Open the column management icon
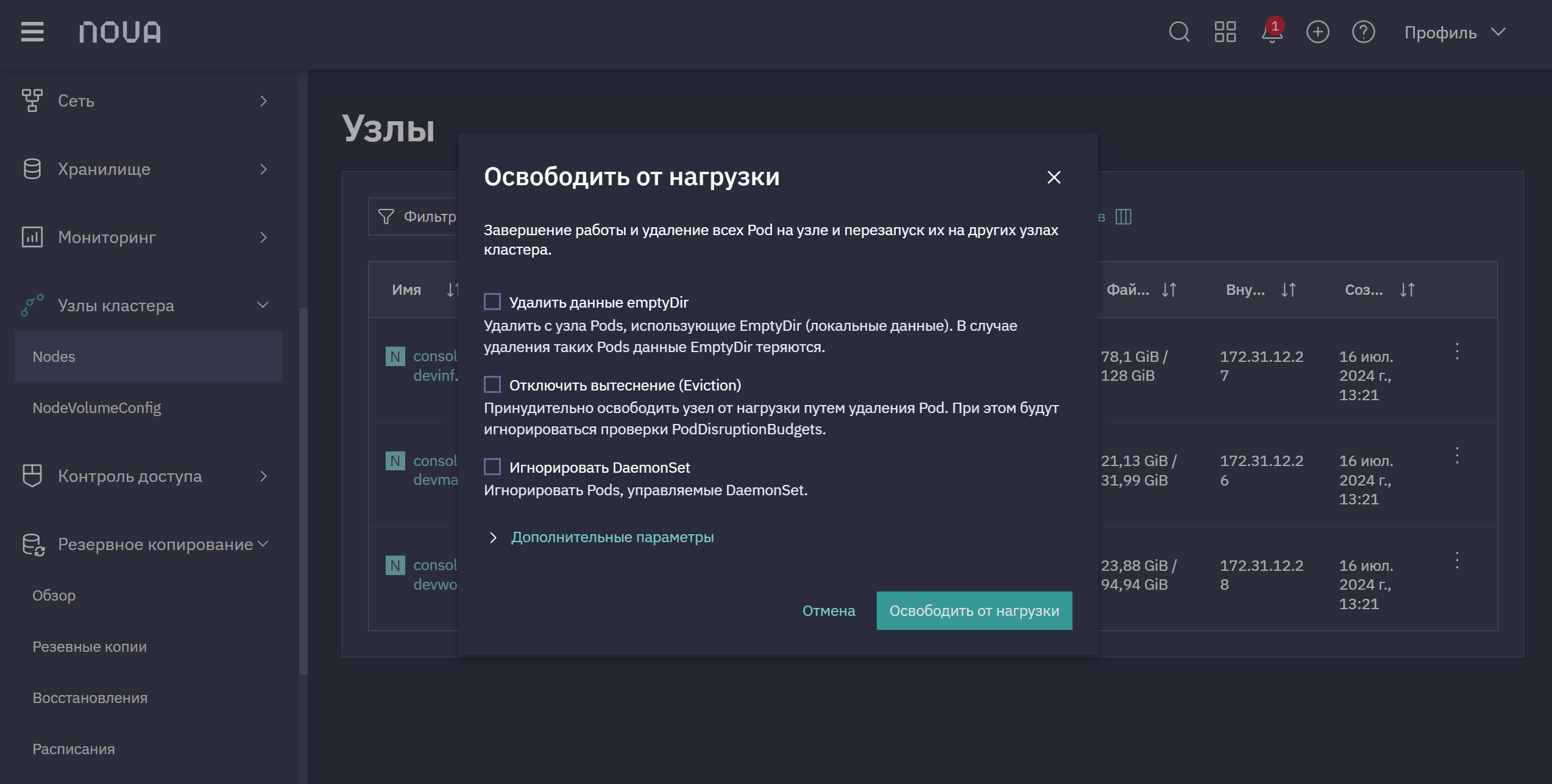1552x784 pixels. (1123, 217)
